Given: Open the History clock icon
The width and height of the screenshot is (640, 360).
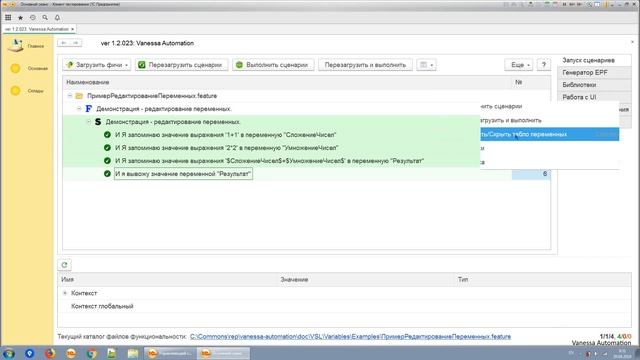Looking at the screenshot, I should tap(33, 18).
